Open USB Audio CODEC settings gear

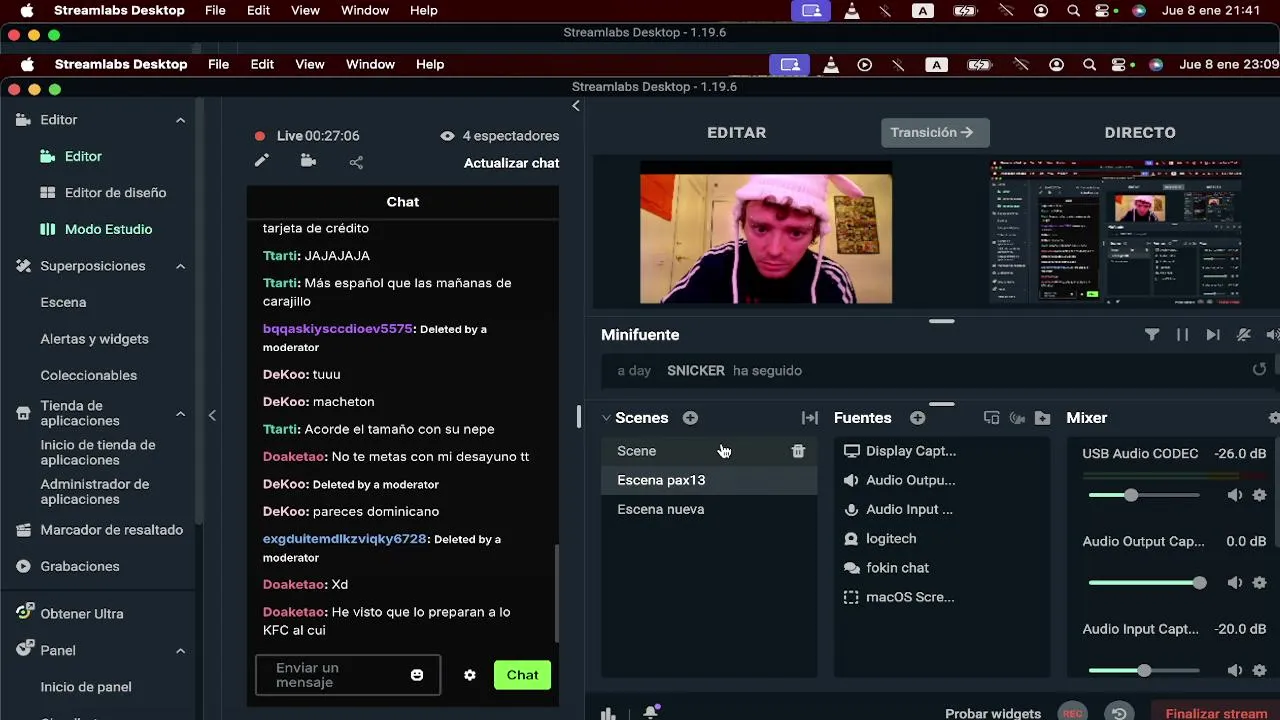[x=1259, y=495]
